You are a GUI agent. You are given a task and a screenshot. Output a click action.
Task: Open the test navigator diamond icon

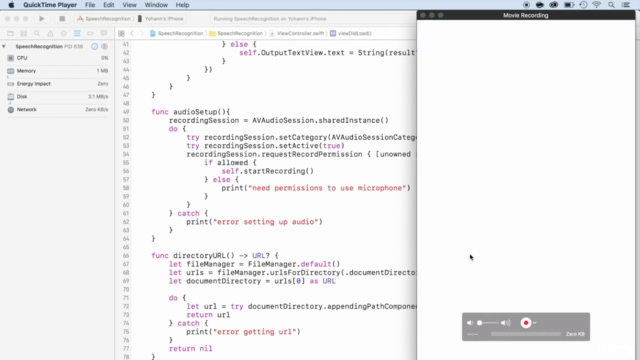click(64, 33)
